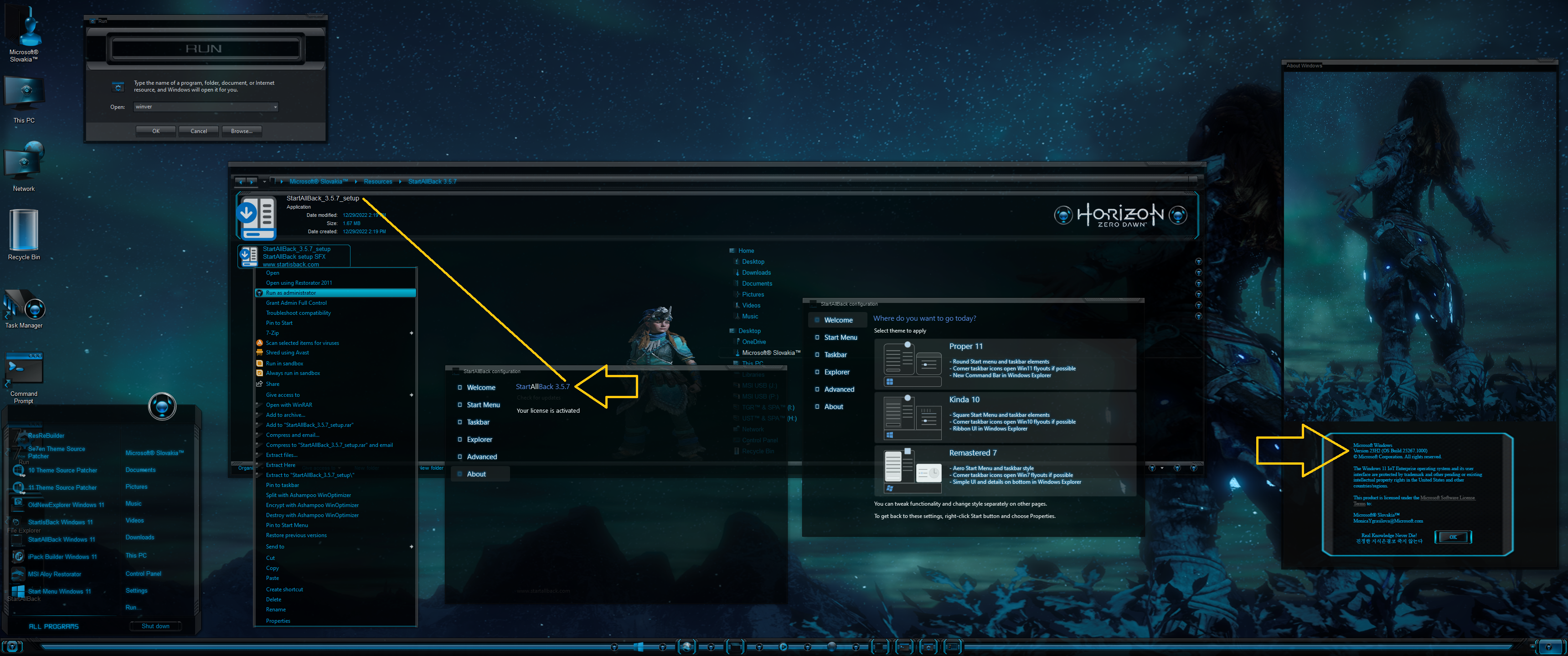The height and width of the screenshot is (656, 1568).
Task: Expand the 7-Zip submenu arrow
Action: [412, 333]
